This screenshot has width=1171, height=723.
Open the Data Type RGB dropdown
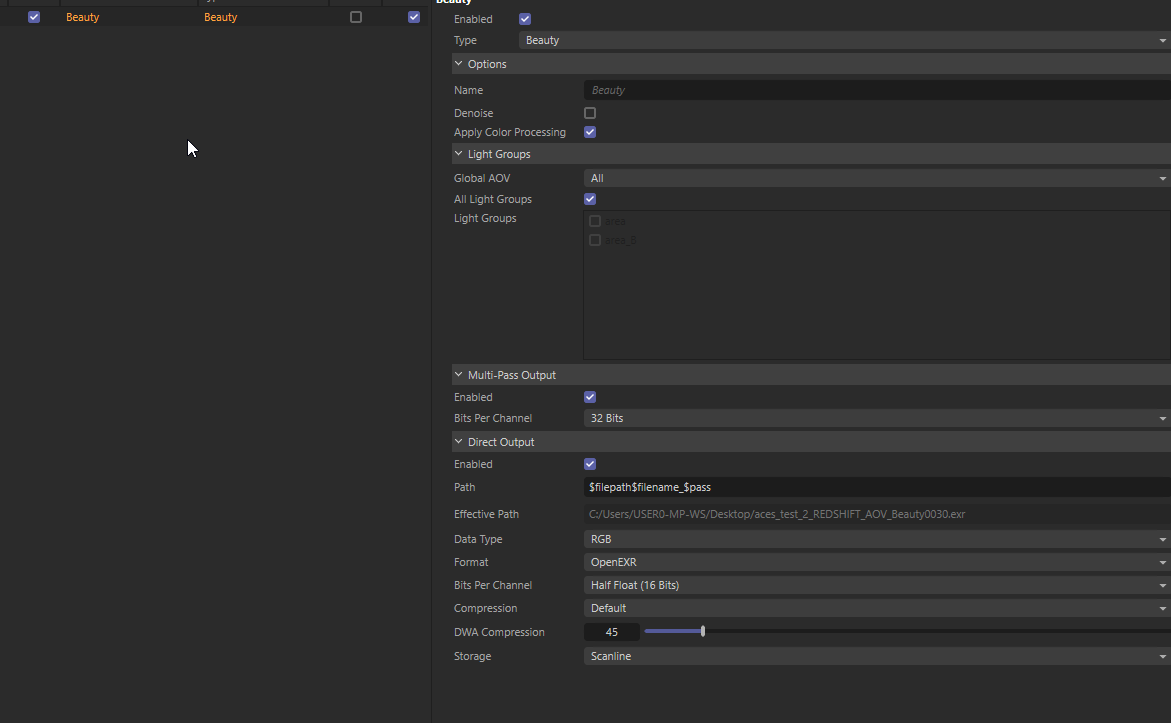click(877, 539)
